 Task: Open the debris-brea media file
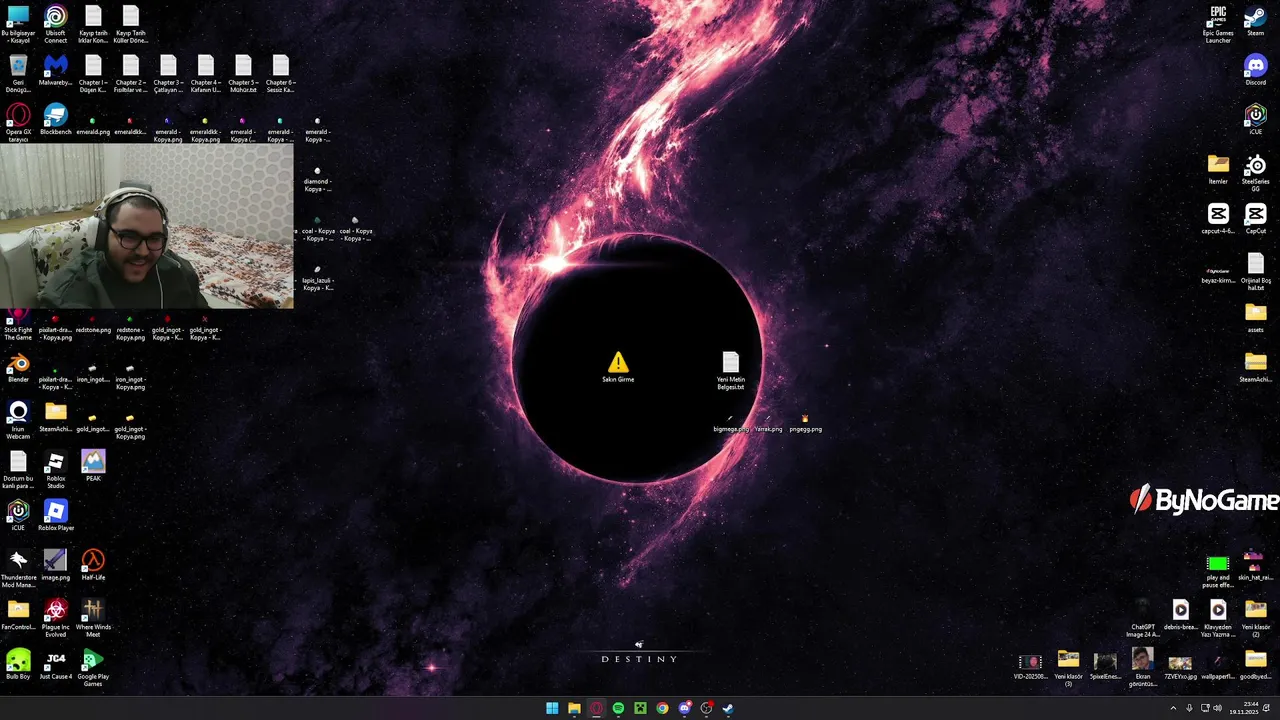tap(1181, 615)
